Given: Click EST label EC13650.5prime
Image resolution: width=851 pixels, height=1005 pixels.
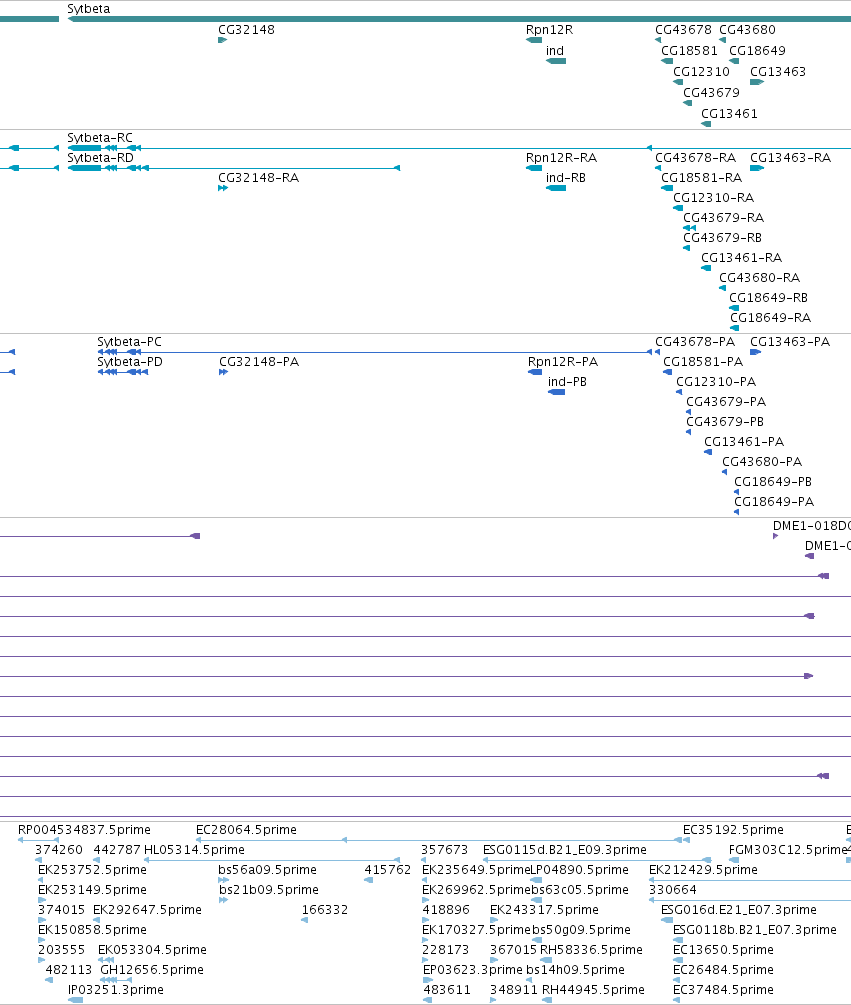Looking at the screenshot, I should click(x=723, y=949).
